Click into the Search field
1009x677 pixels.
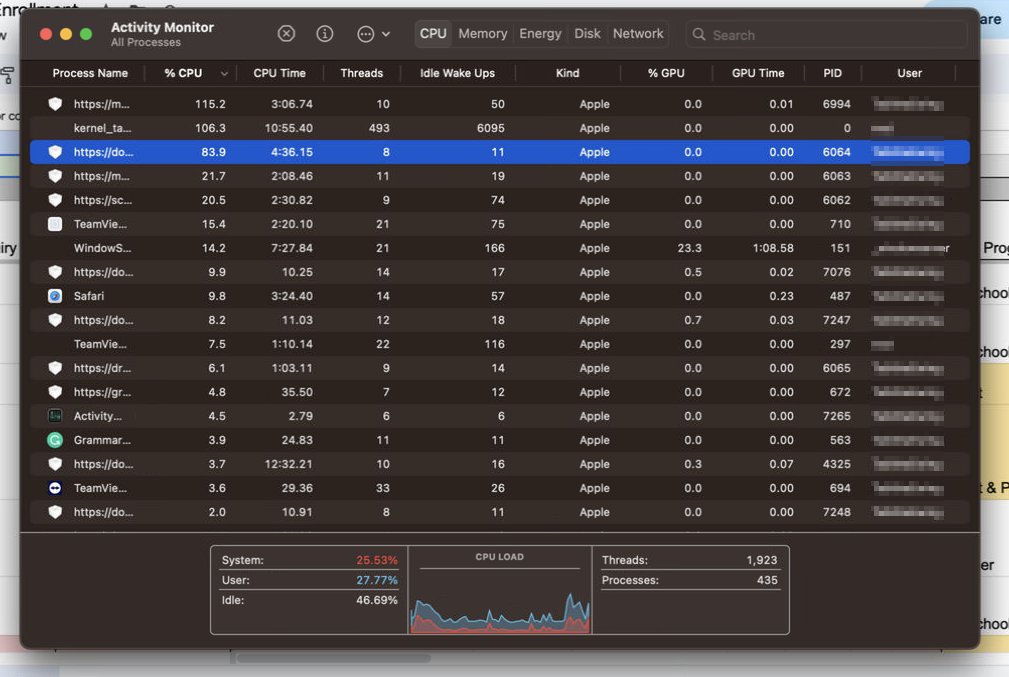[830, 35]
